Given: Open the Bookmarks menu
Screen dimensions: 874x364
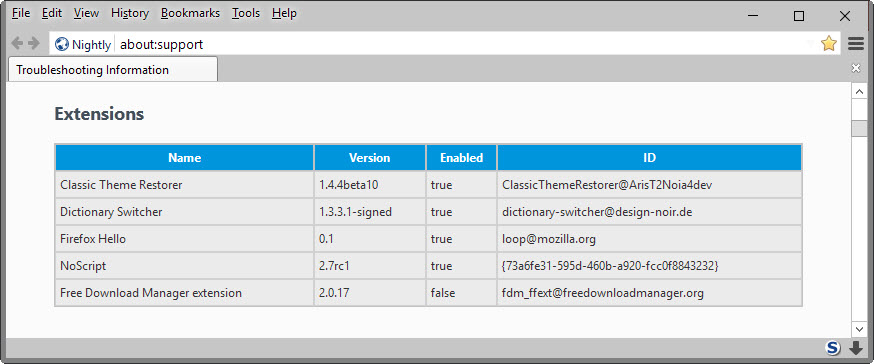Looking at the screenshot, I should (190, 13).
